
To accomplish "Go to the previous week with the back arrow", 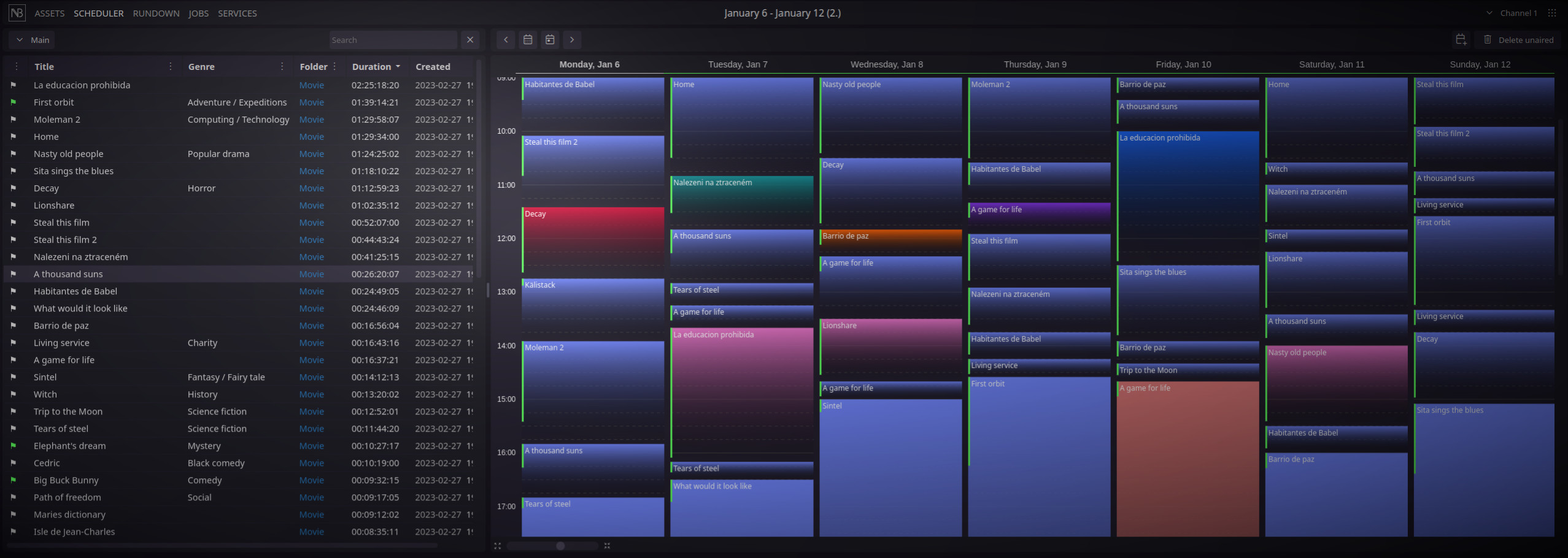I will coord(505,39).
